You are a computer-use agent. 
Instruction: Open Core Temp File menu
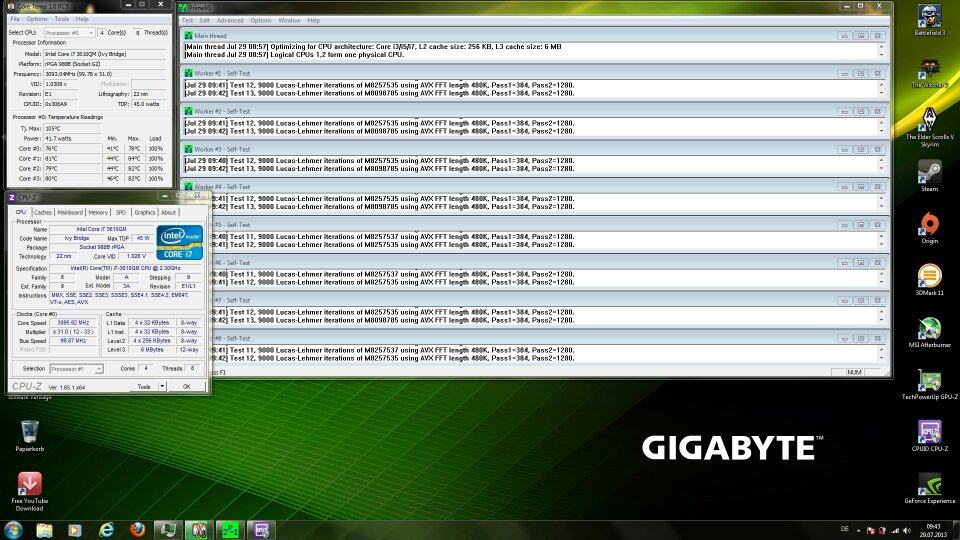15,19
